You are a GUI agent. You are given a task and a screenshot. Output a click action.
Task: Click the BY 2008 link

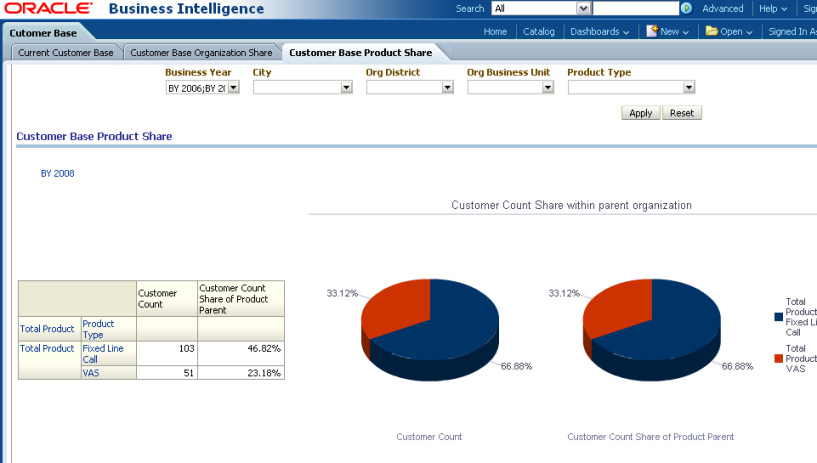(x=57, y=173)
